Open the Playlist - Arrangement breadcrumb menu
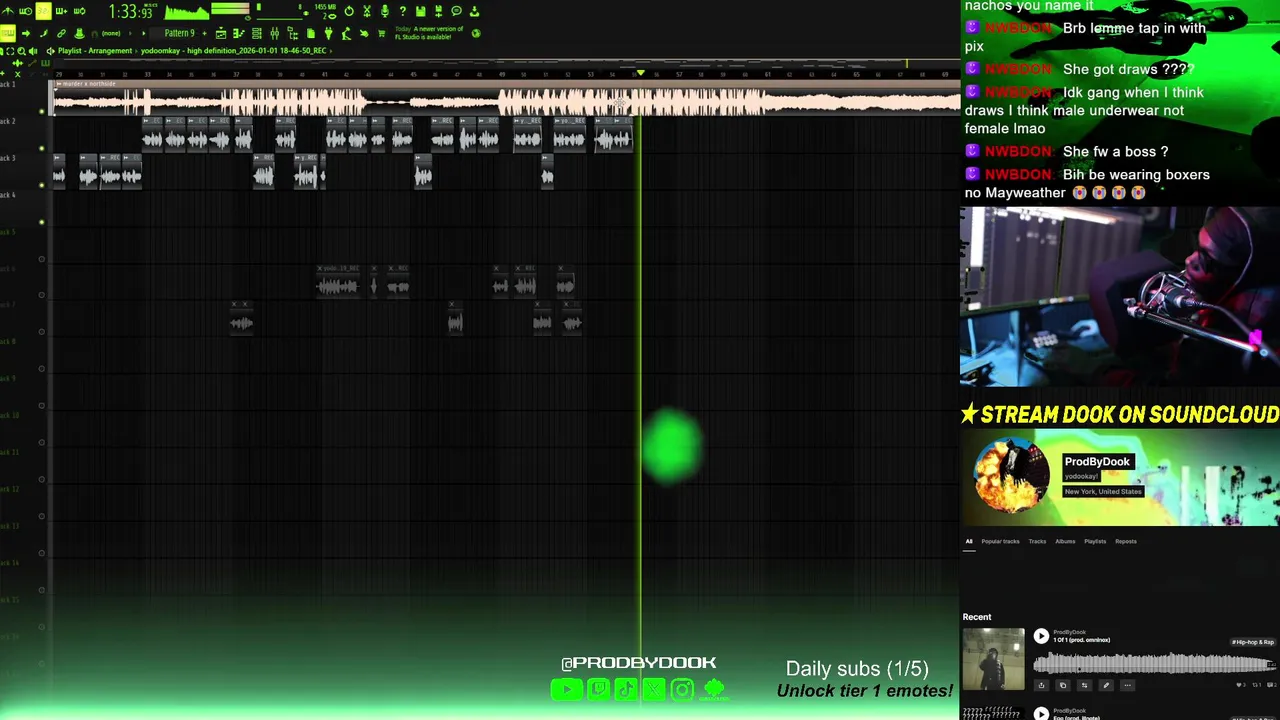 tap(95, 50)
